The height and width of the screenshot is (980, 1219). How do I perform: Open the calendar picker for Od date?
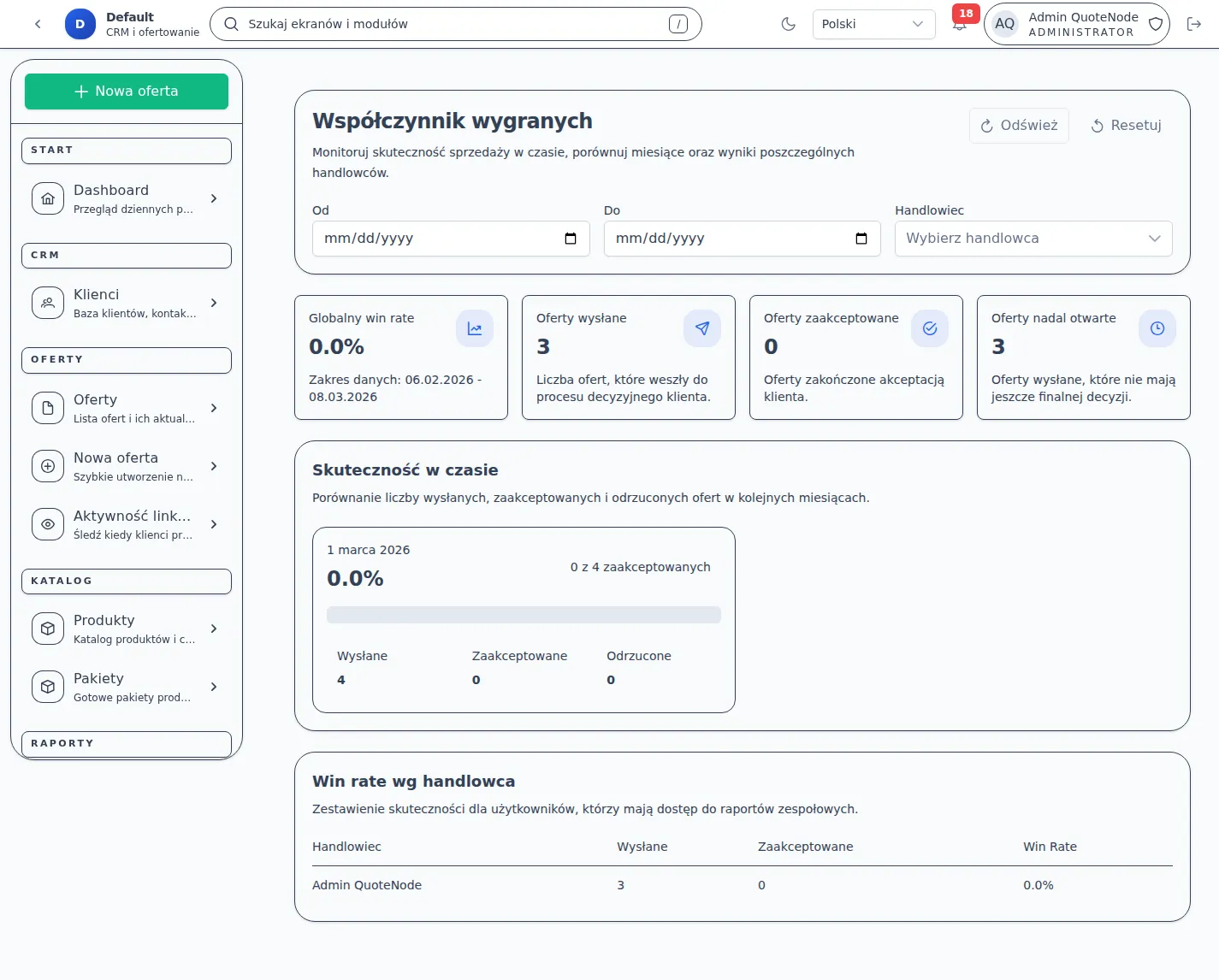(571, 239)
